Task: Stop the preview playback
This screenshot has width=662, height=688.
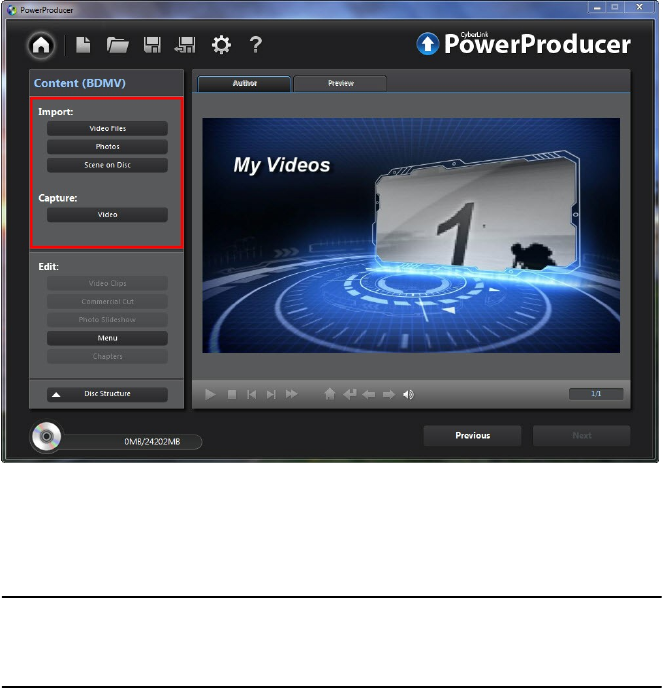Action: coord(232,394)
